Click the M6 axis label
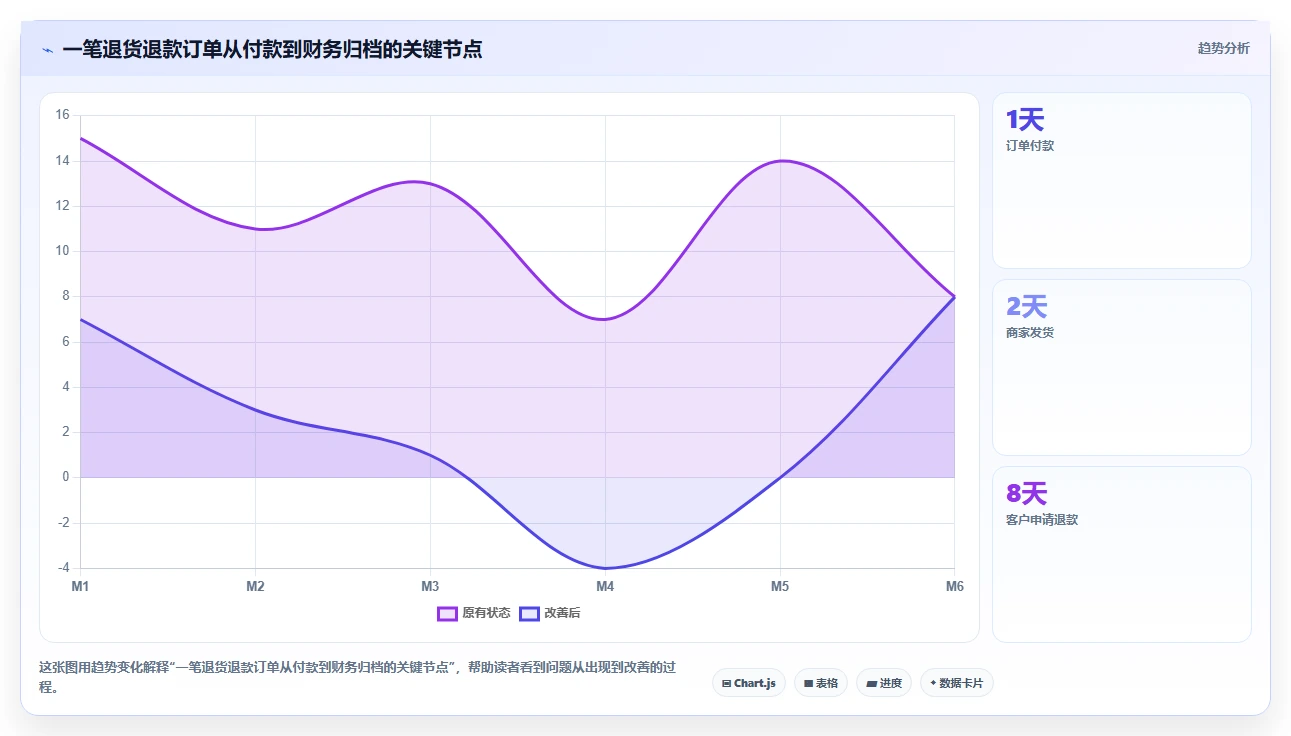Image resolution: width=1291 pixels, height=736 pixels. tap(955, 586)
